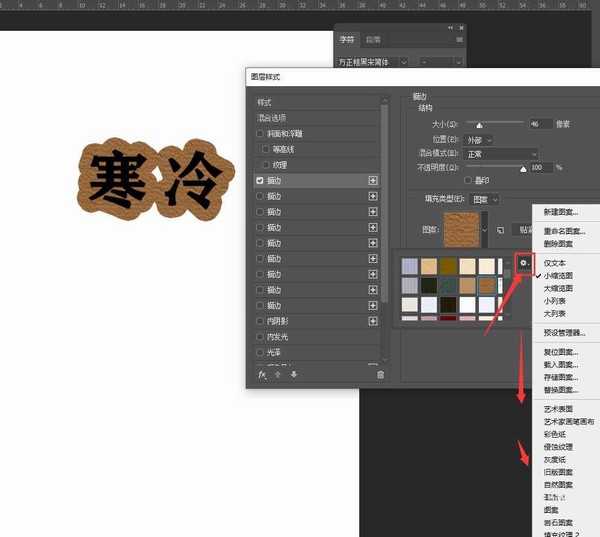Enable the 斜面和浮雕 checkbox
The height and width of the screenshot is (537, 600).
[261, 133]
